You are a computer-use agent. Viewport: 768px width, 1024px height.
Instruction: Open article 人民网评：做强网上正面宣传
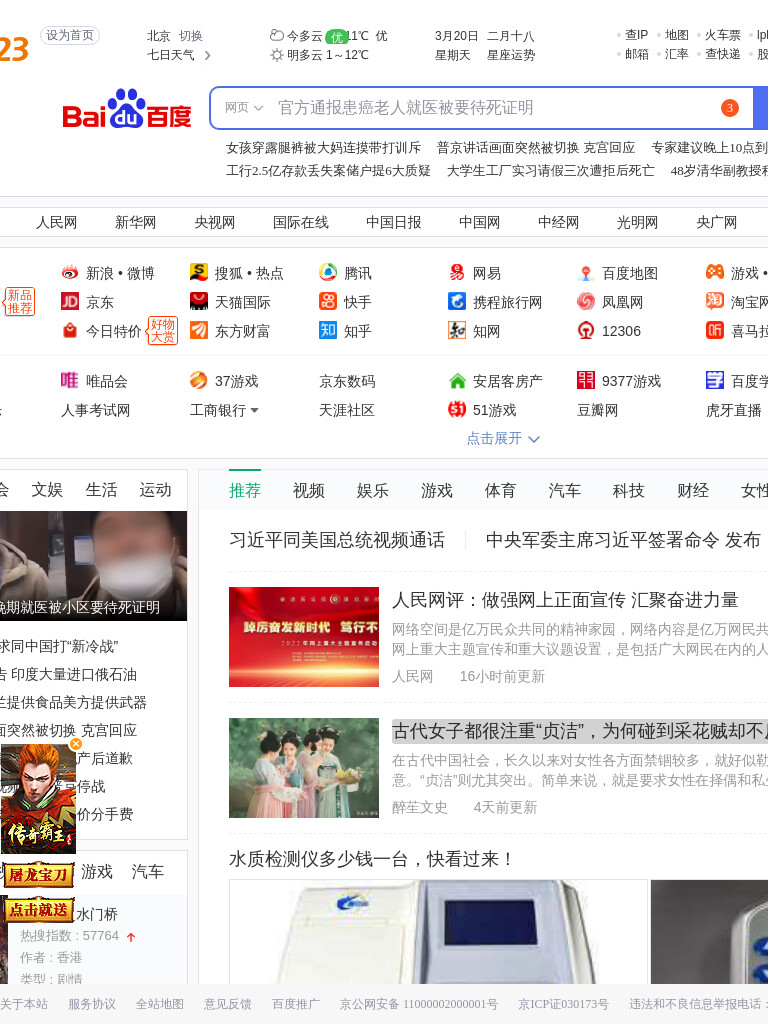coord(566,600)
